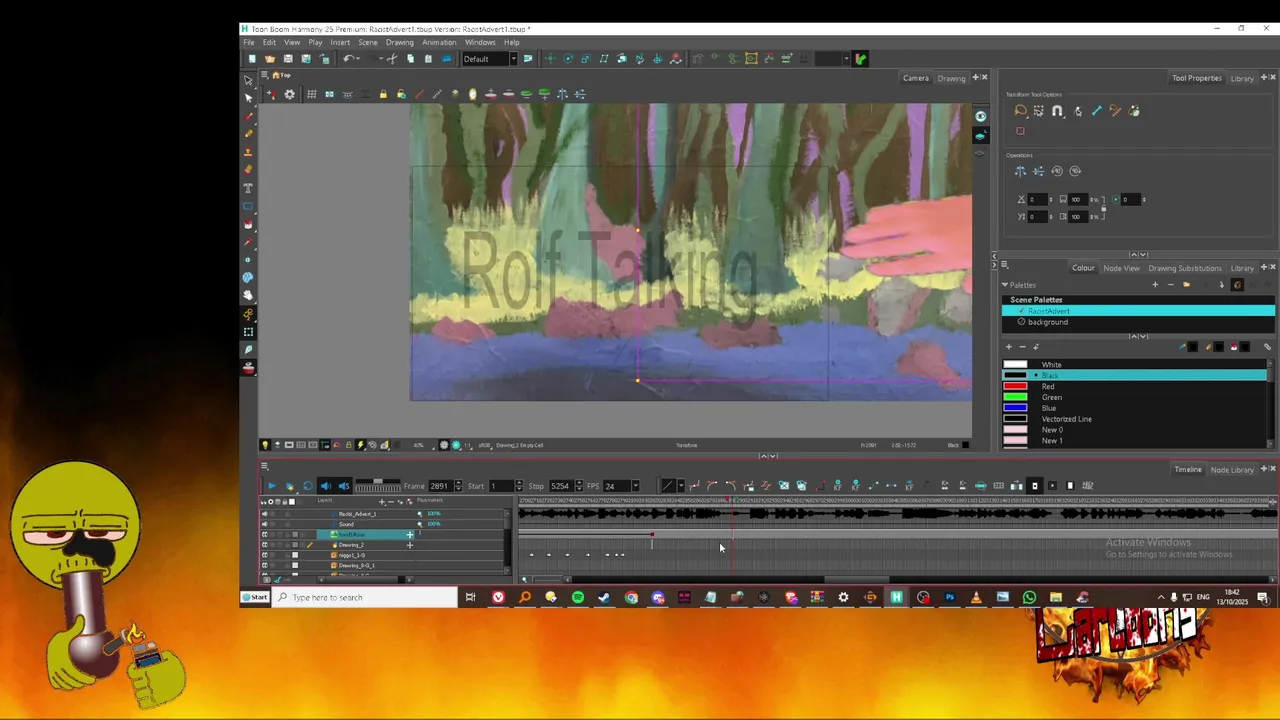Viewport: 1280px width, 720px height.
Task: Open the FPS dropdown arrow
Action: point(635,486)
